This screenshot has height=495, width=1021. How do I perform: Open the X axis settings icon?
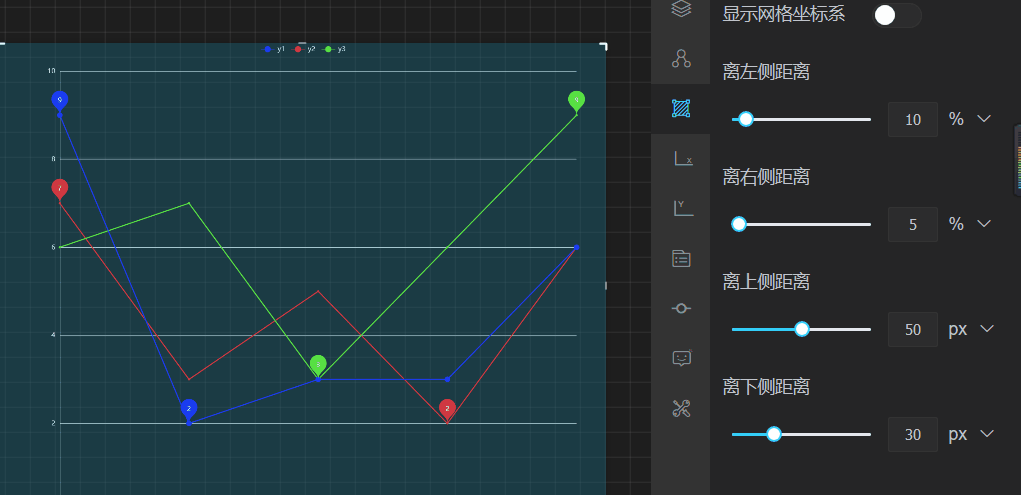pyautogui.click(x=682, y=158)
